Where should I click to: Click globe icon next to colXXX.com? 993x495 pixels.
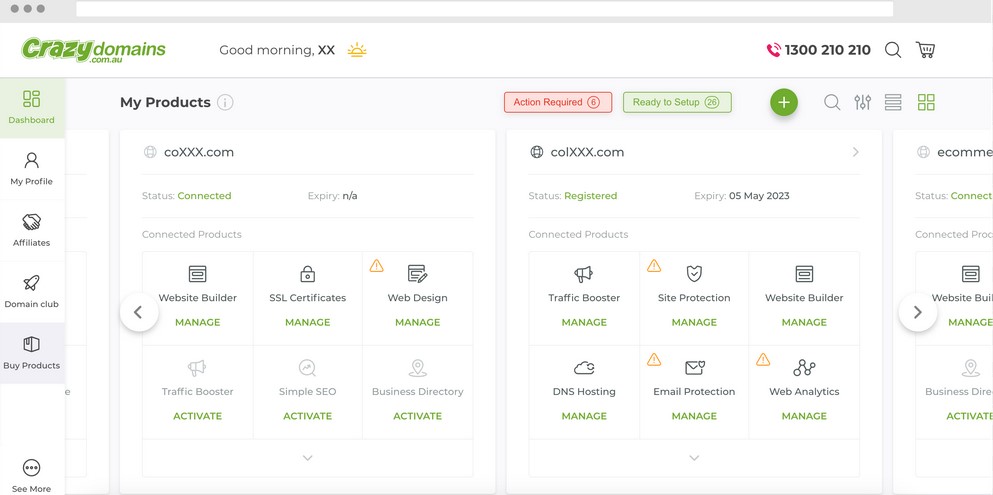tap(536, 152)
